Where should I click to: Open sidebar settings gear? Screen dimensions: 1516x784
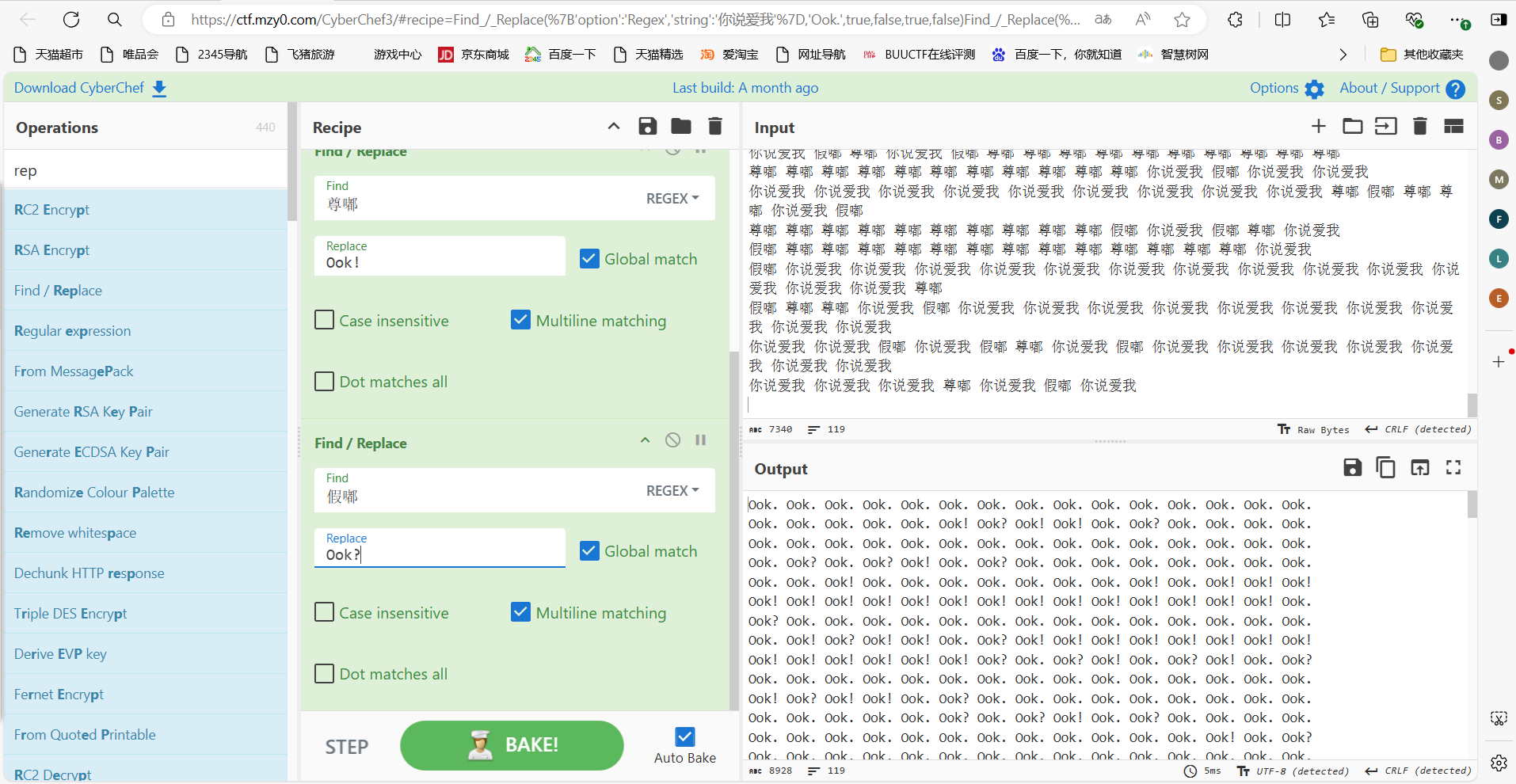point(1499,763)
